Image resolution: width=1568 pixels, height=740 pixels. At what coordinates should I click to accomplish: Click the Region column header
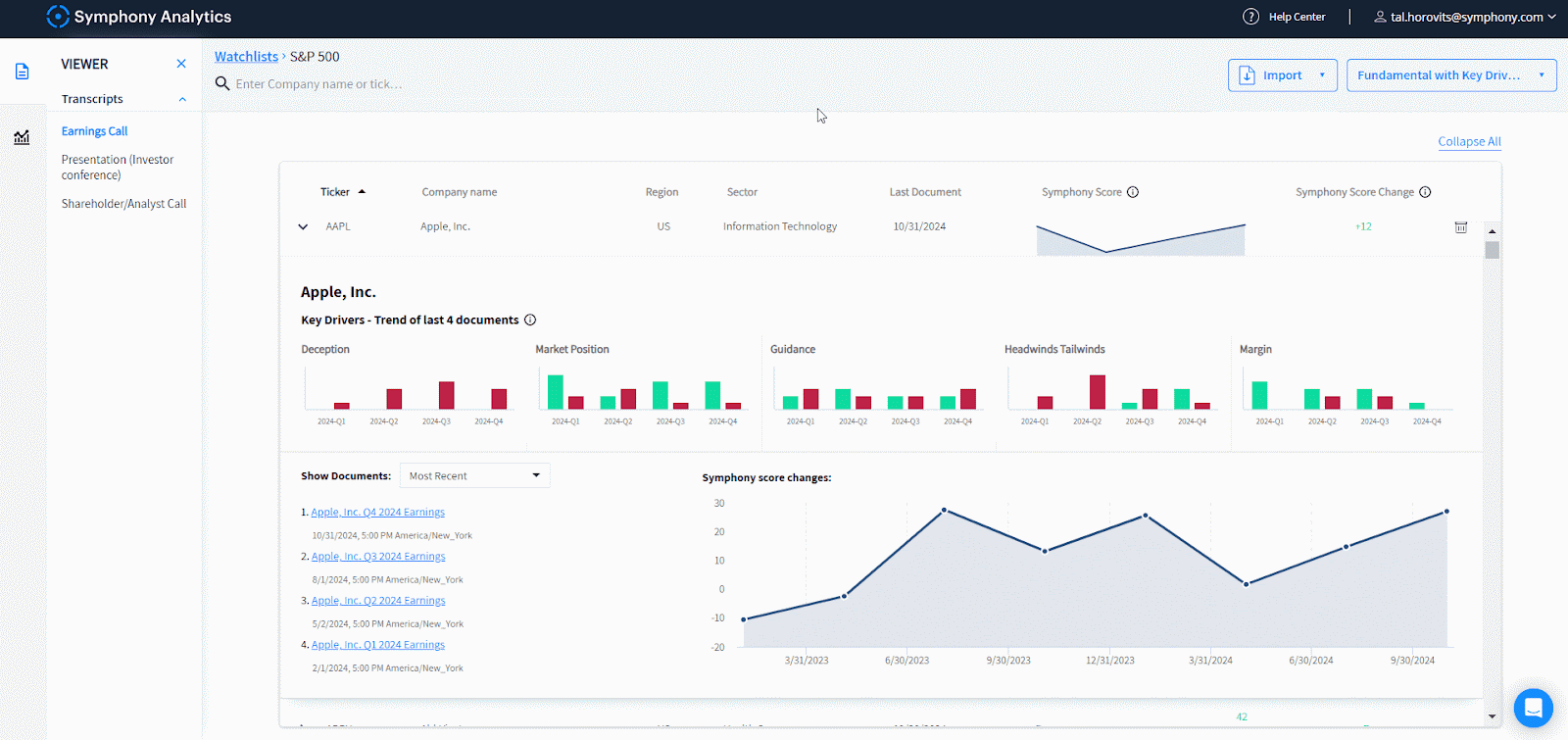(661, 192)
